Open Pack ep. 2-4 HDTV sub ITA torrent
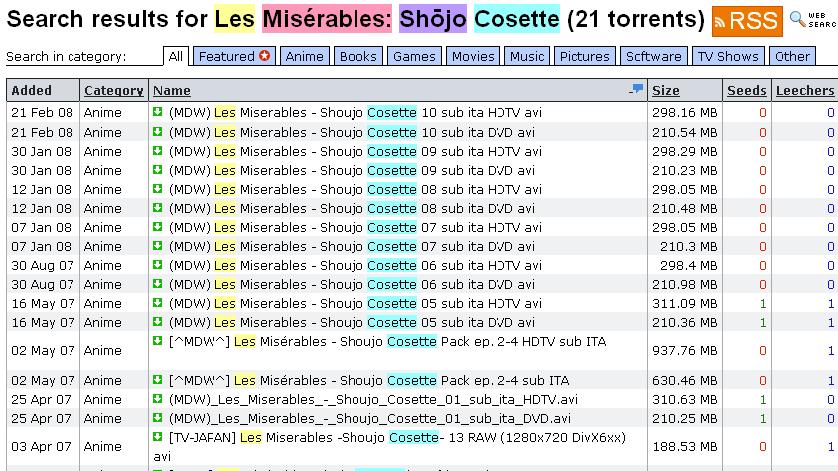838x471 pixels. coord(387,341)
